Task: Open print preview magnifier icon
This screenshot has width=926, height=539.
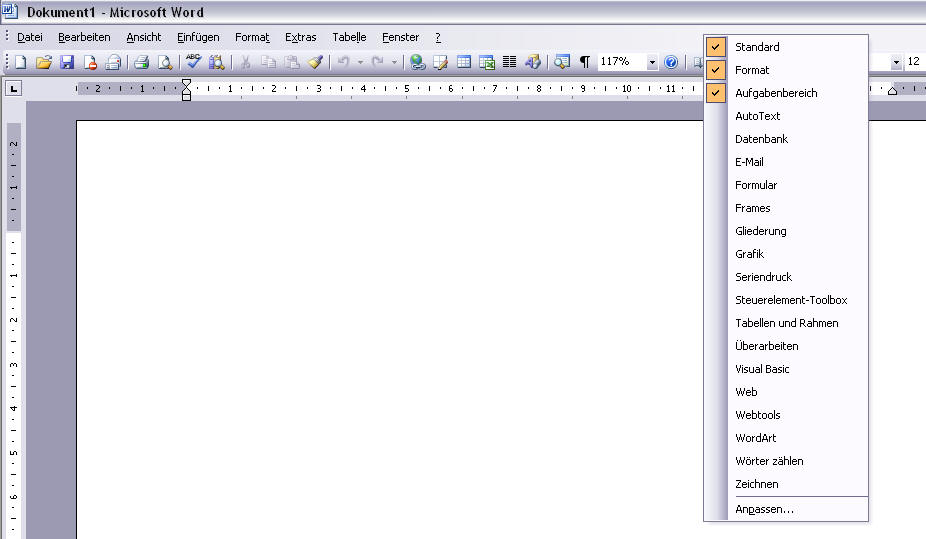Action: [165, 62]
